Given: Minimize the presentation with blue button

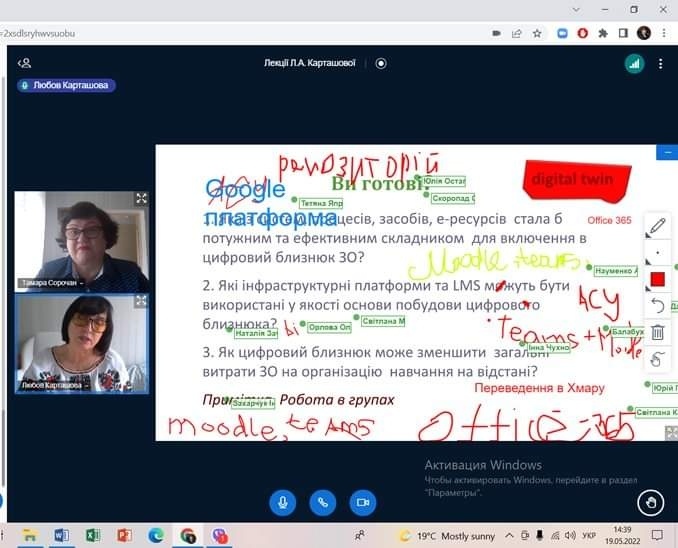Looking at the screenshot, I should pos(667,152).
